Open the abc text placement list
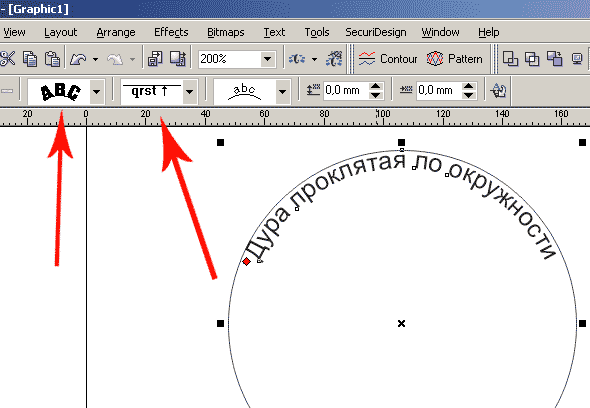This screenshot has height=408, width=590. pos(245,91)
